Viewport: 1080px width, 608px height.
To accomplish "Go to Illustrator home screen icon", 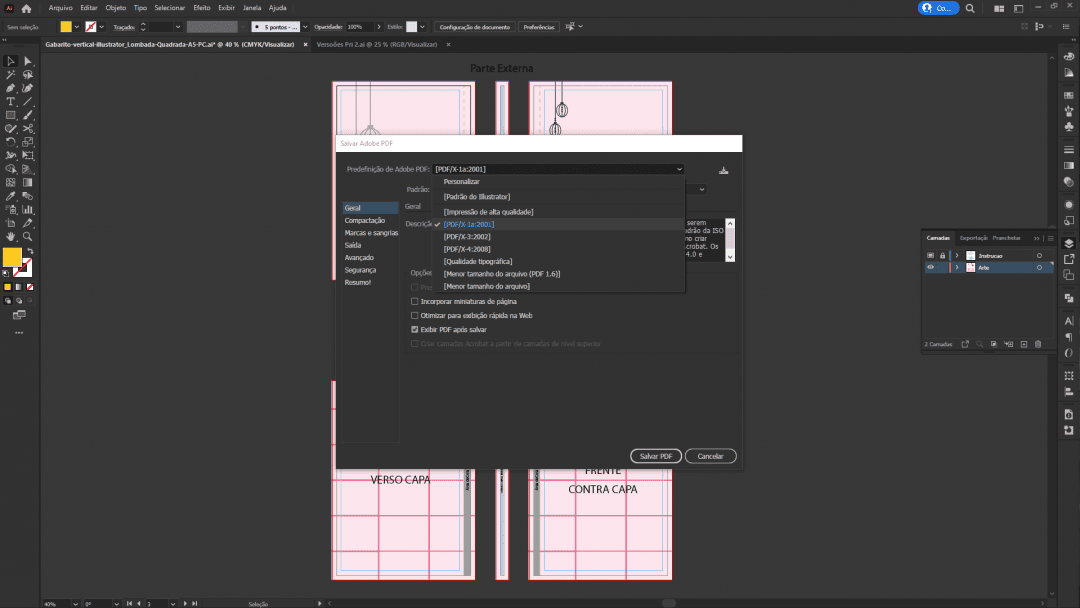I will pos(27,8).
